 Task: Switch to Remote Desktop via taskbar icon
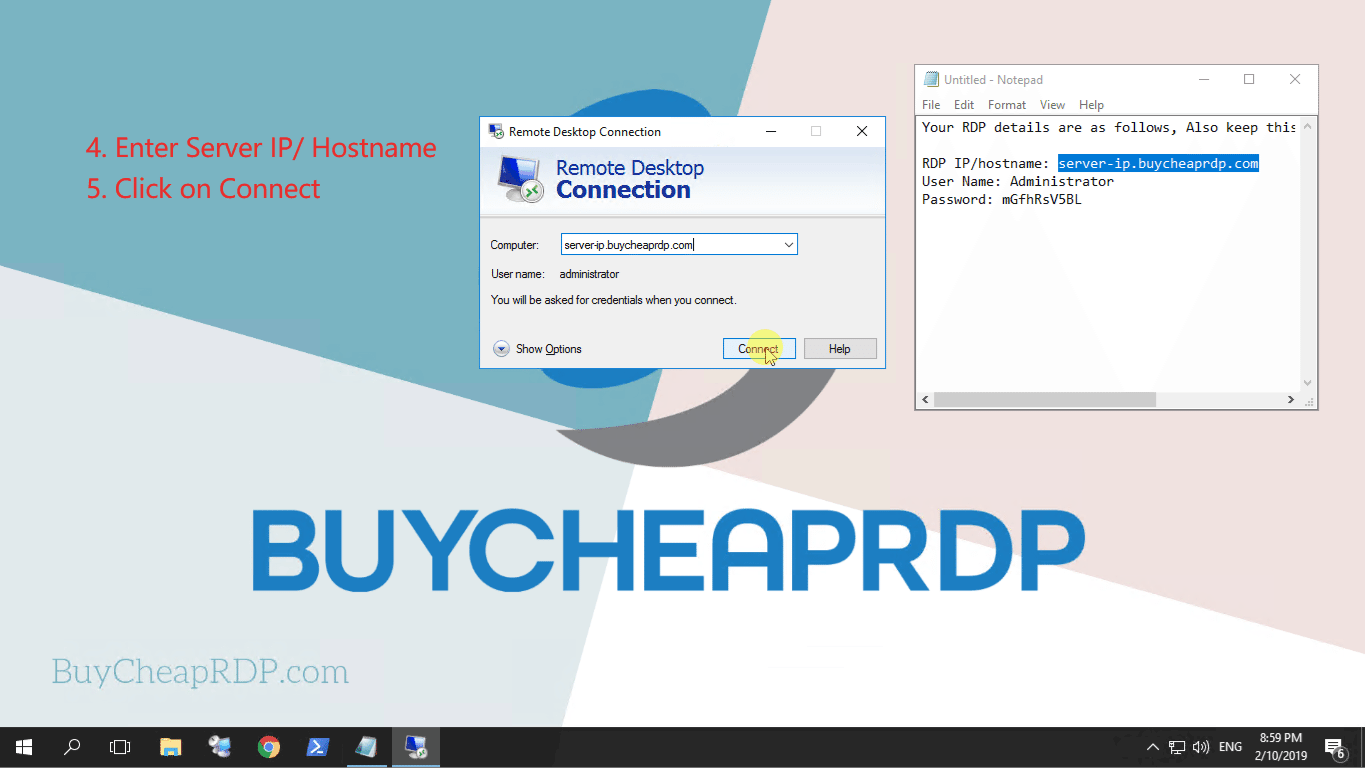(x=416, y=747)
